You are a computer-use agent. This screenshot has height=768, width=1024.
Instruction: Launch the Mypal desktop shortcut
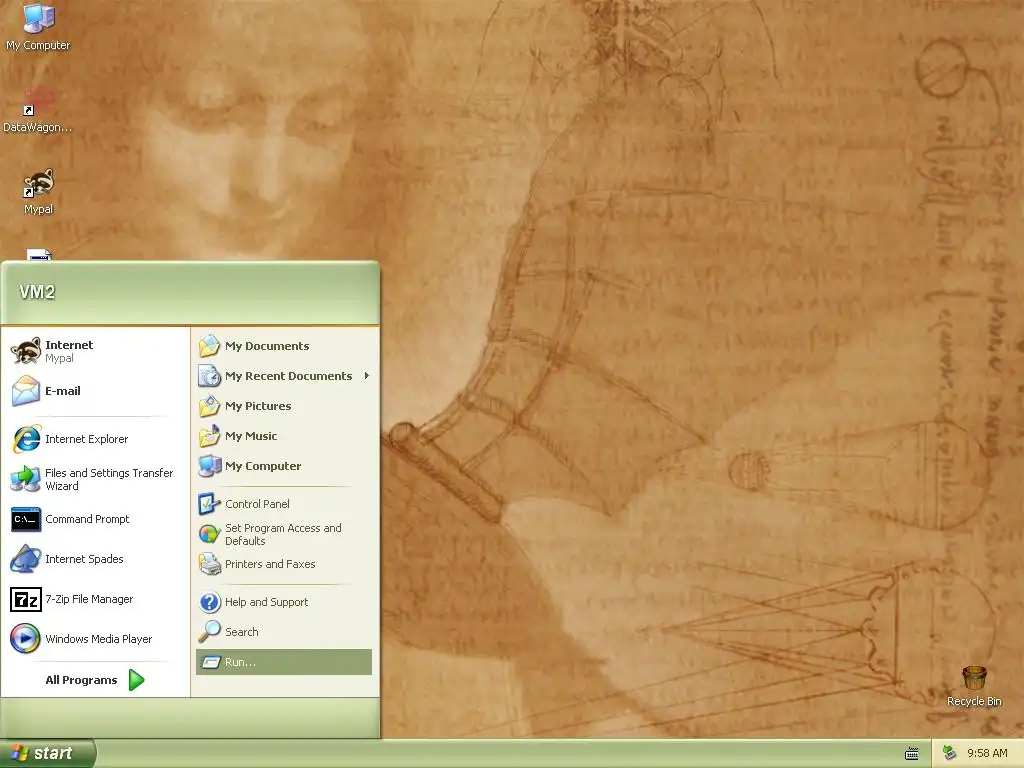(x=38, y=191)
